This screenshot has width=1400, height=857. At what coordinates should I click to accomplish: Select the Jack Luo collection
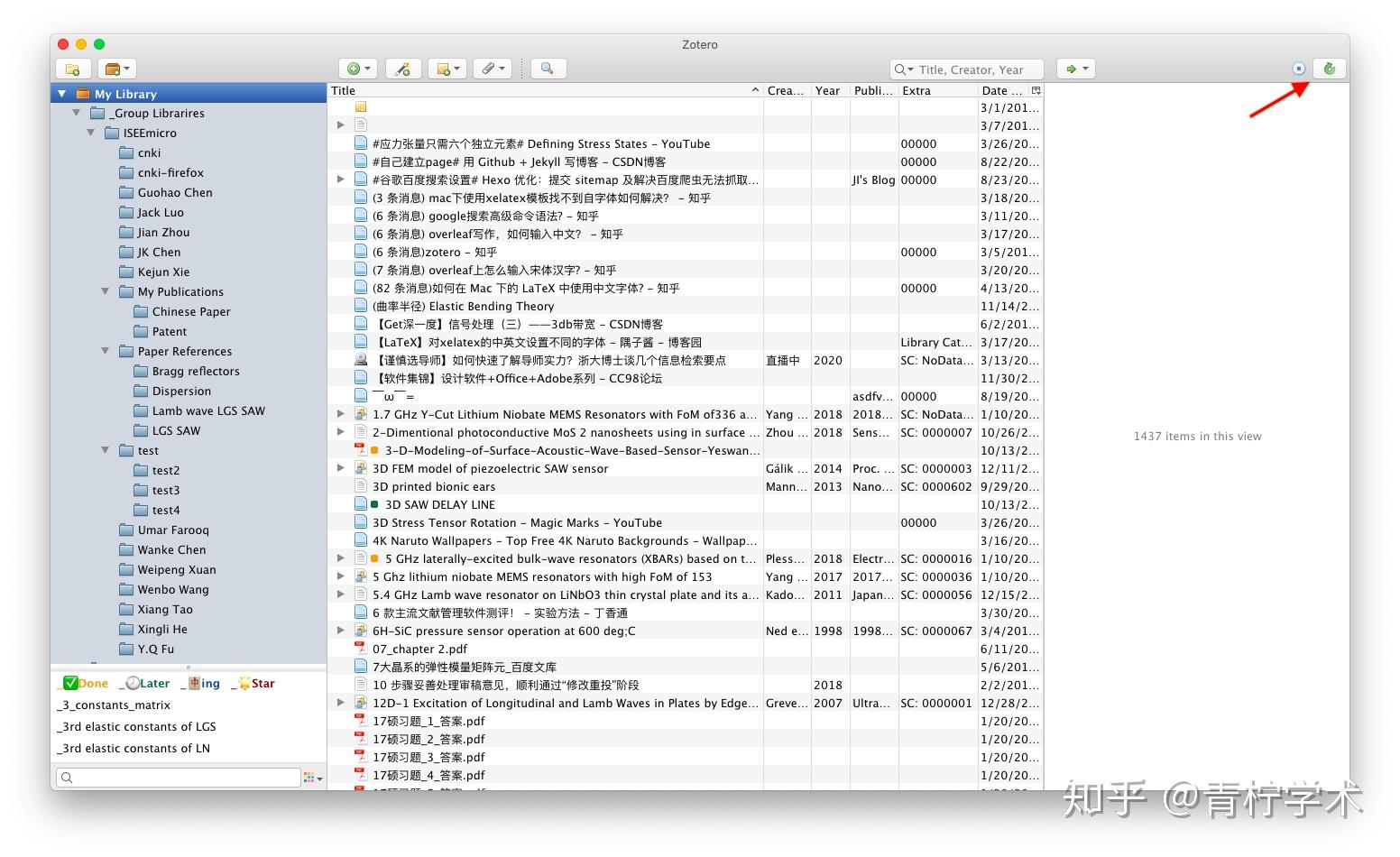click(161, 212)
